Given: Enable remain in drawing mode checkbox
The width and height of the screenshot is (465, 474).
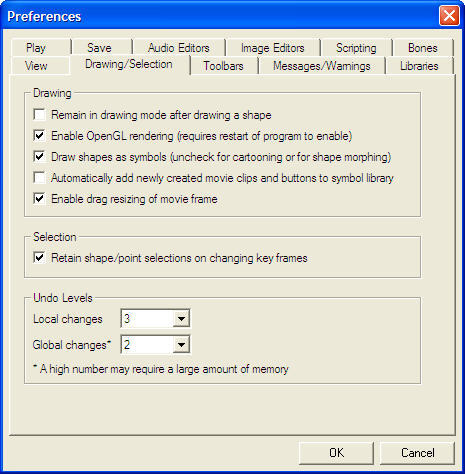Looking at the screenshot, I should tap(39, 115).
